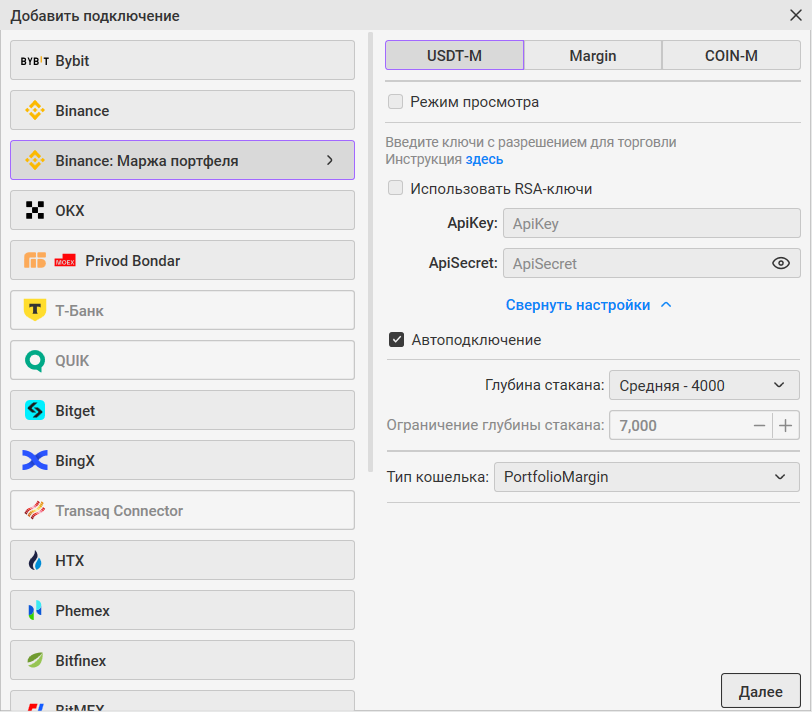
Task: Switch to the USDT-M tab
Action: (x=454, y=55)
